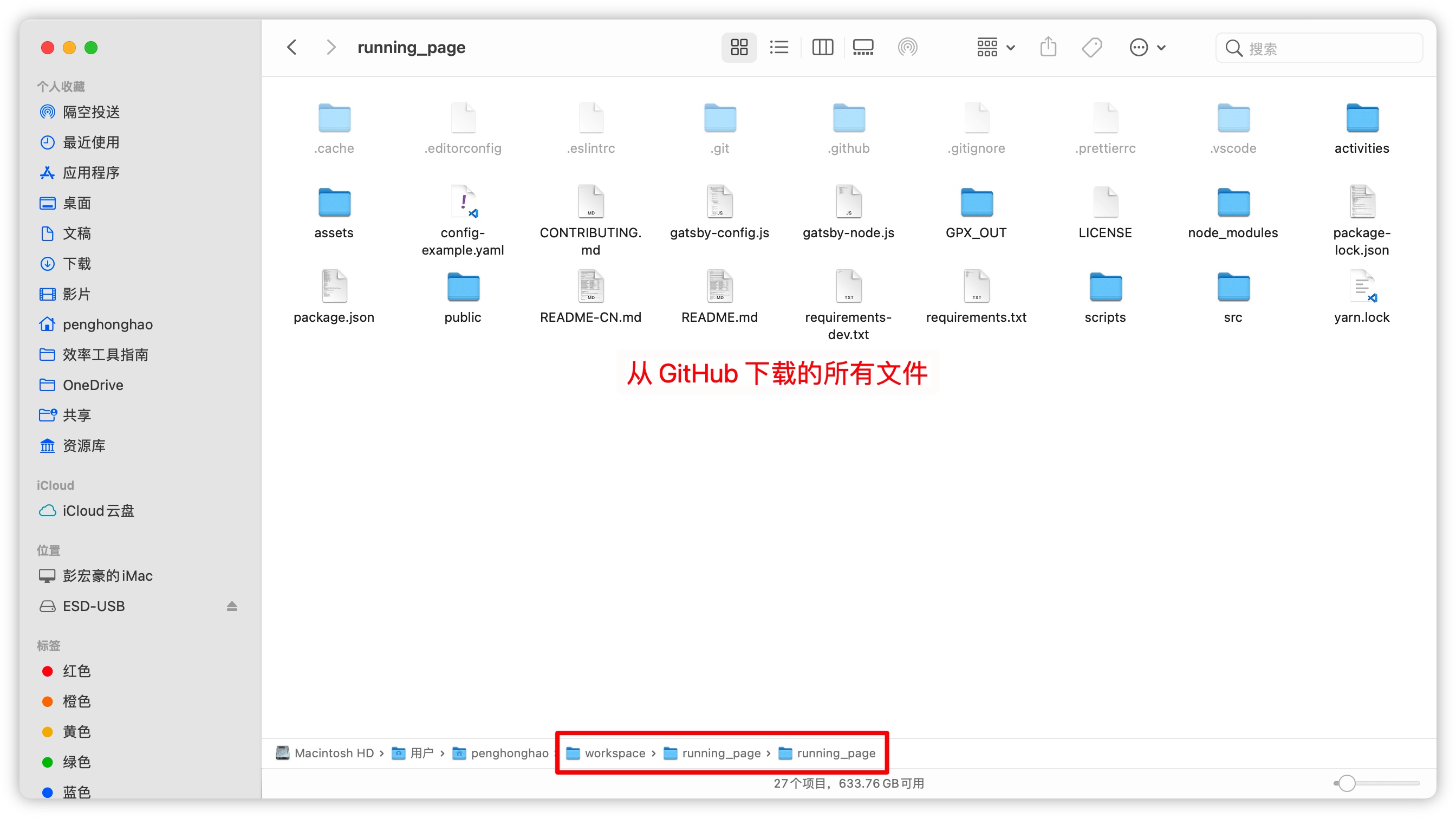Open the more actions dropdown menu
The height and width of the screenshot is (818, 1456).
(x=1147, y=48)
